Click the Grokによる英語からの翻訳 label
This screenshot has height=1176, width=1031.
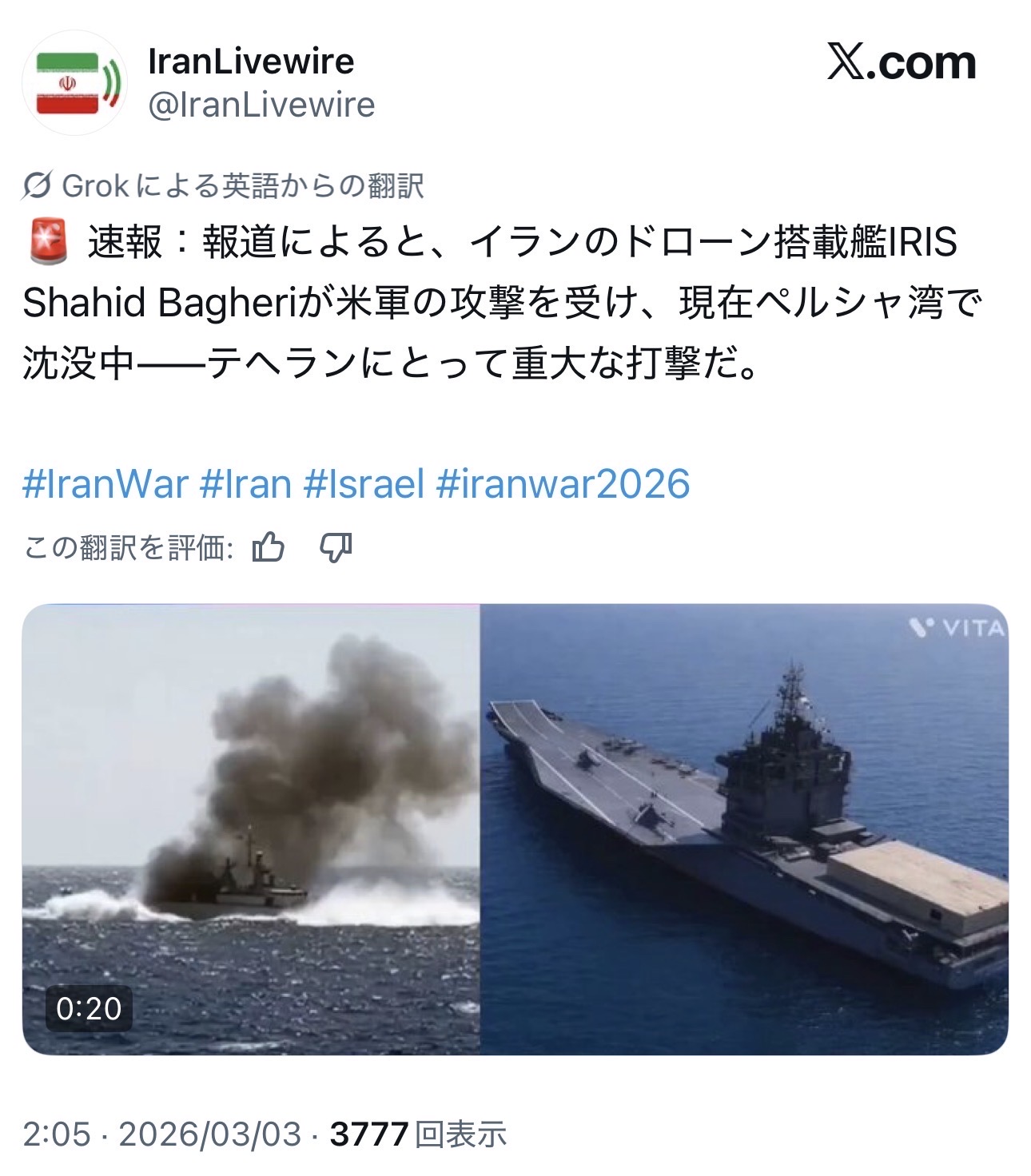point(243,186)
